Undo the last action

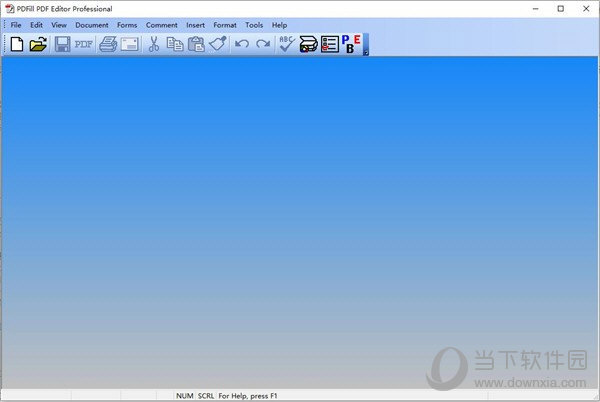pyautogui.click(x=242, y=44)
